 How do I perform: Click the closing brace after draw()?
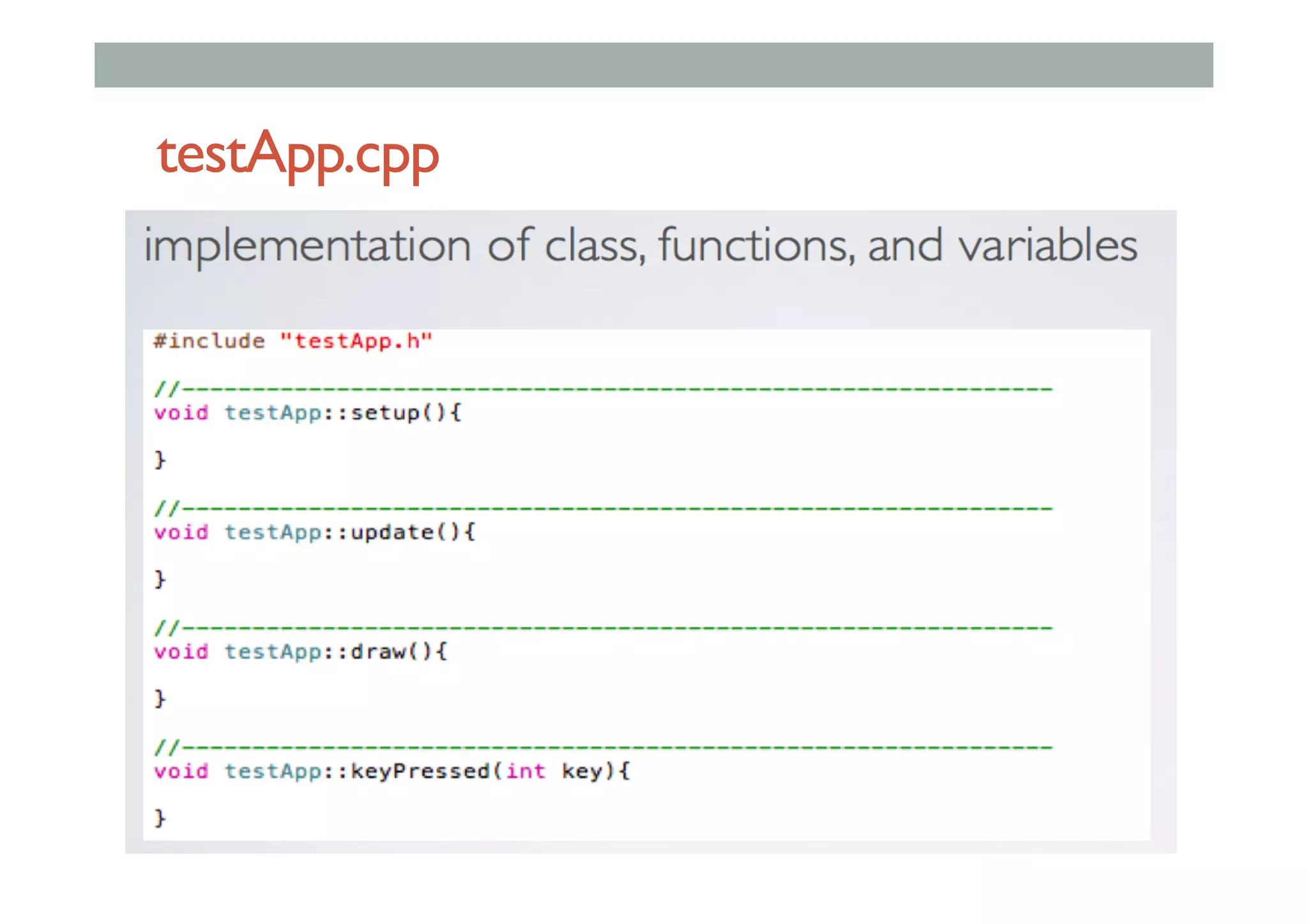pyautogui.click(x=160, y=699)
